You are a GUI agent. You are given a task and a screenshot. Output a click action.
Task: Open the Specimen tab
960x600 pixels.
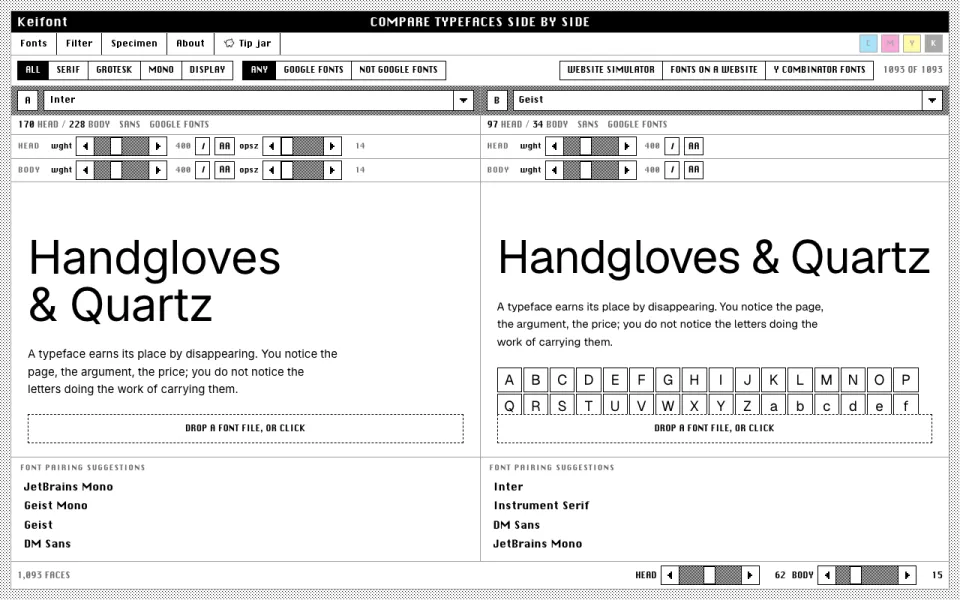pos(134,43)
